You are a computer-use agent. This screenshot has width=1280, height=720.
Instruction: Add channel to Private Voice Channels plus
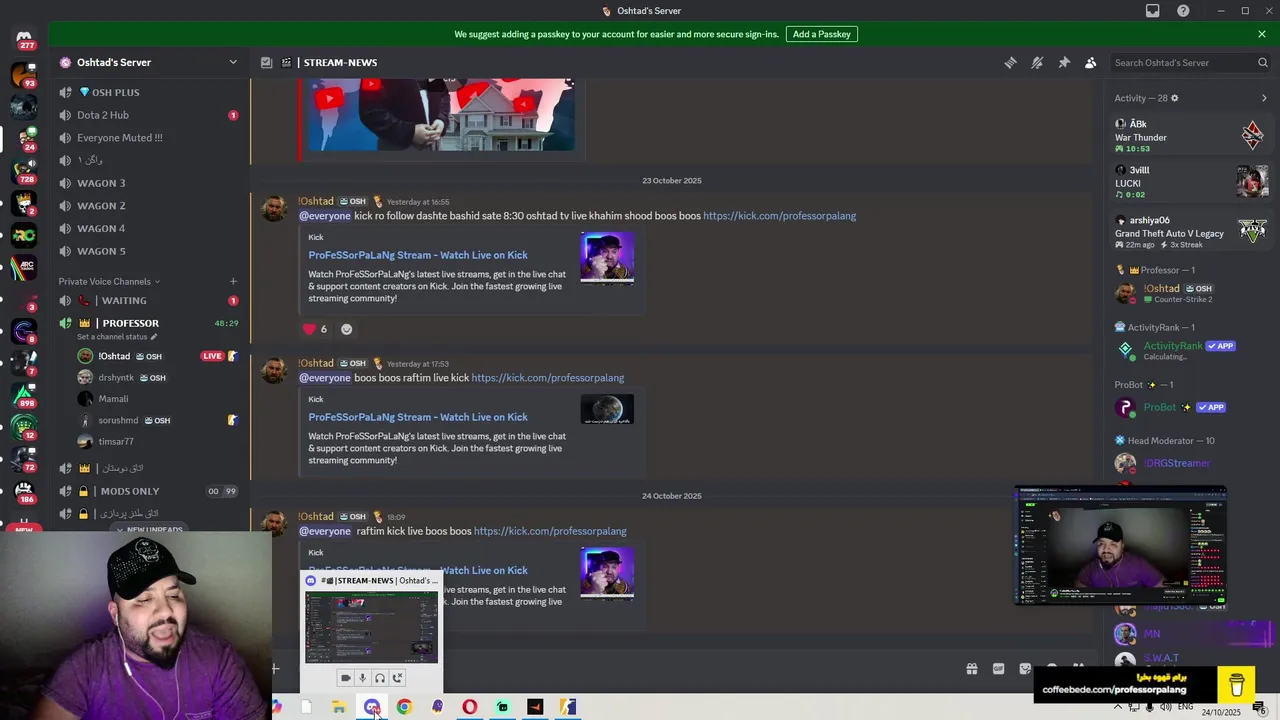233,282
